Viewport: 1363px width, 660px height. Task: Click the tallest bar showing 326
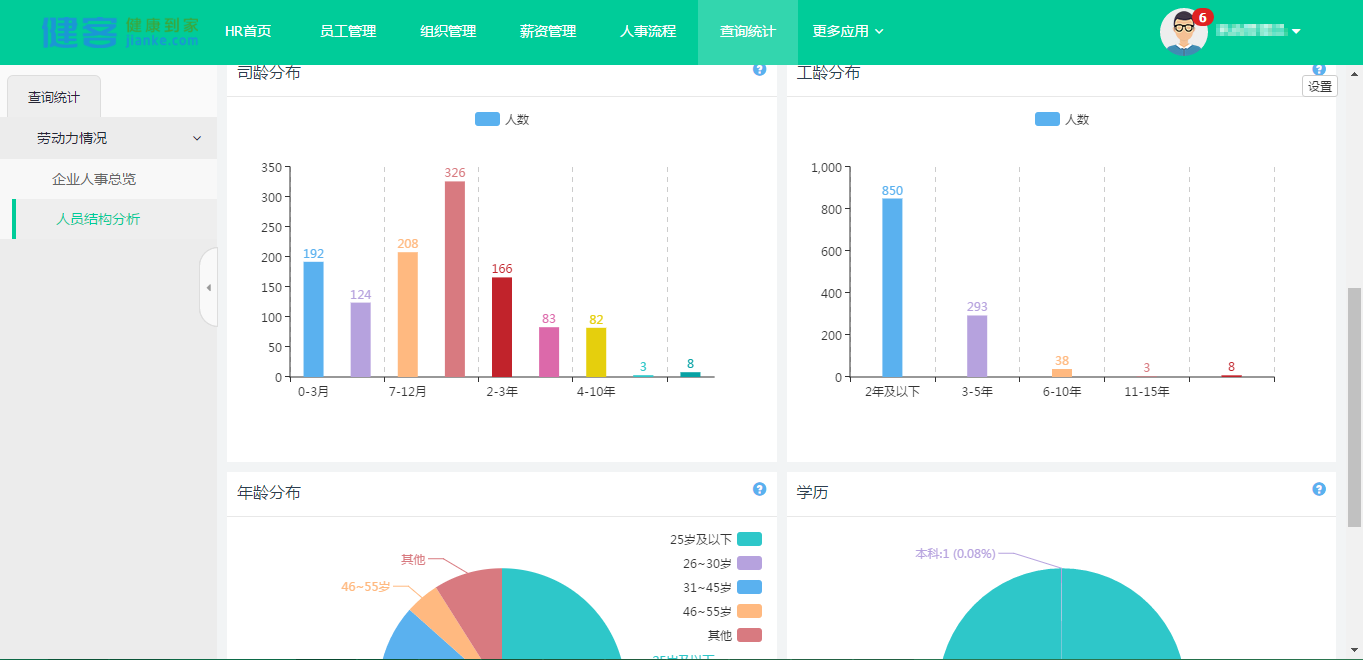[455, 279]
